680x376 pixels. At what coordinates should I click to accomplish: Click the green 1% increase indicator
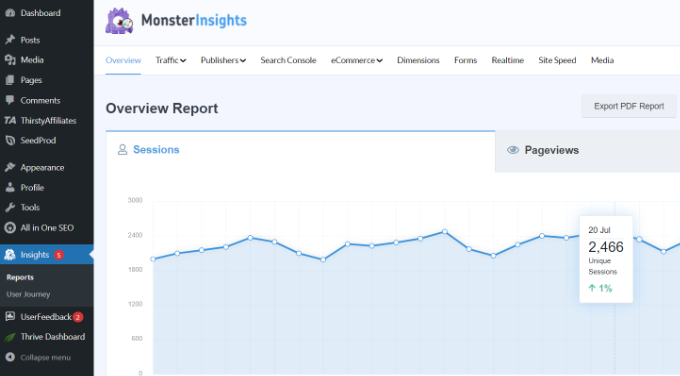pyautogui.click(x=600, y=288)
